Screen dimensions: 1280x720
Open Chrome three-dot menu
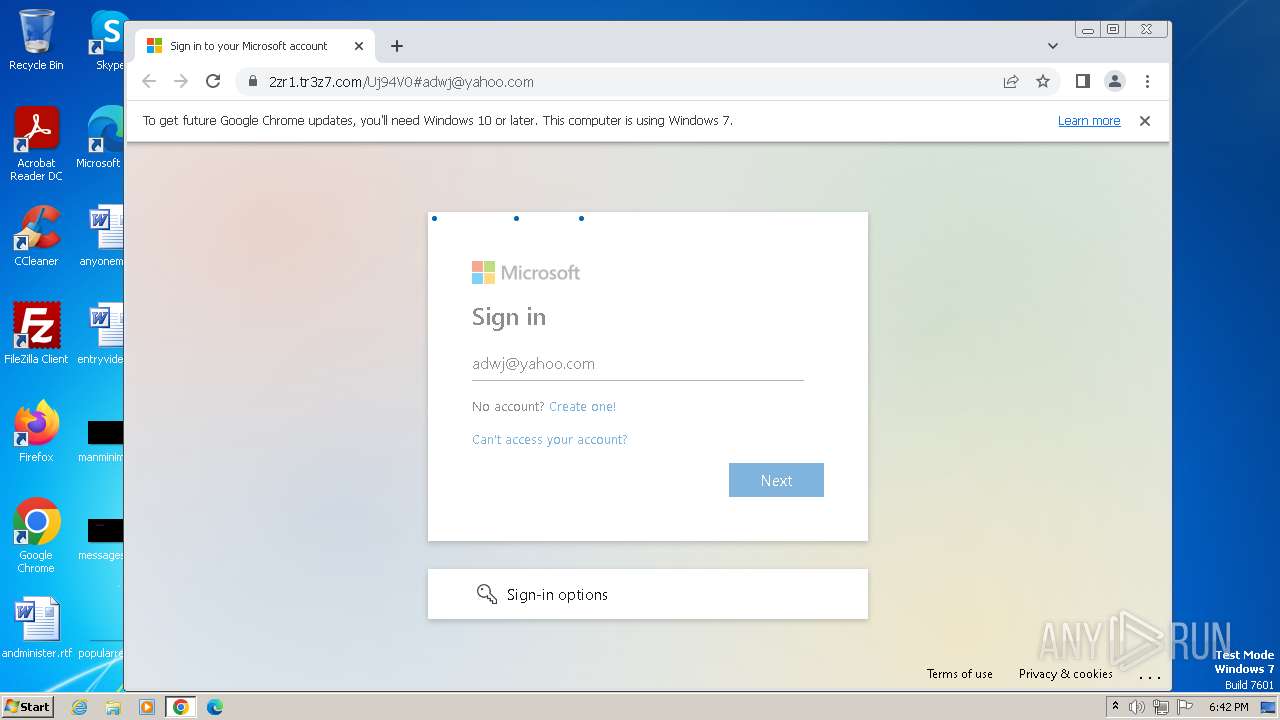tap(1147, 81)
